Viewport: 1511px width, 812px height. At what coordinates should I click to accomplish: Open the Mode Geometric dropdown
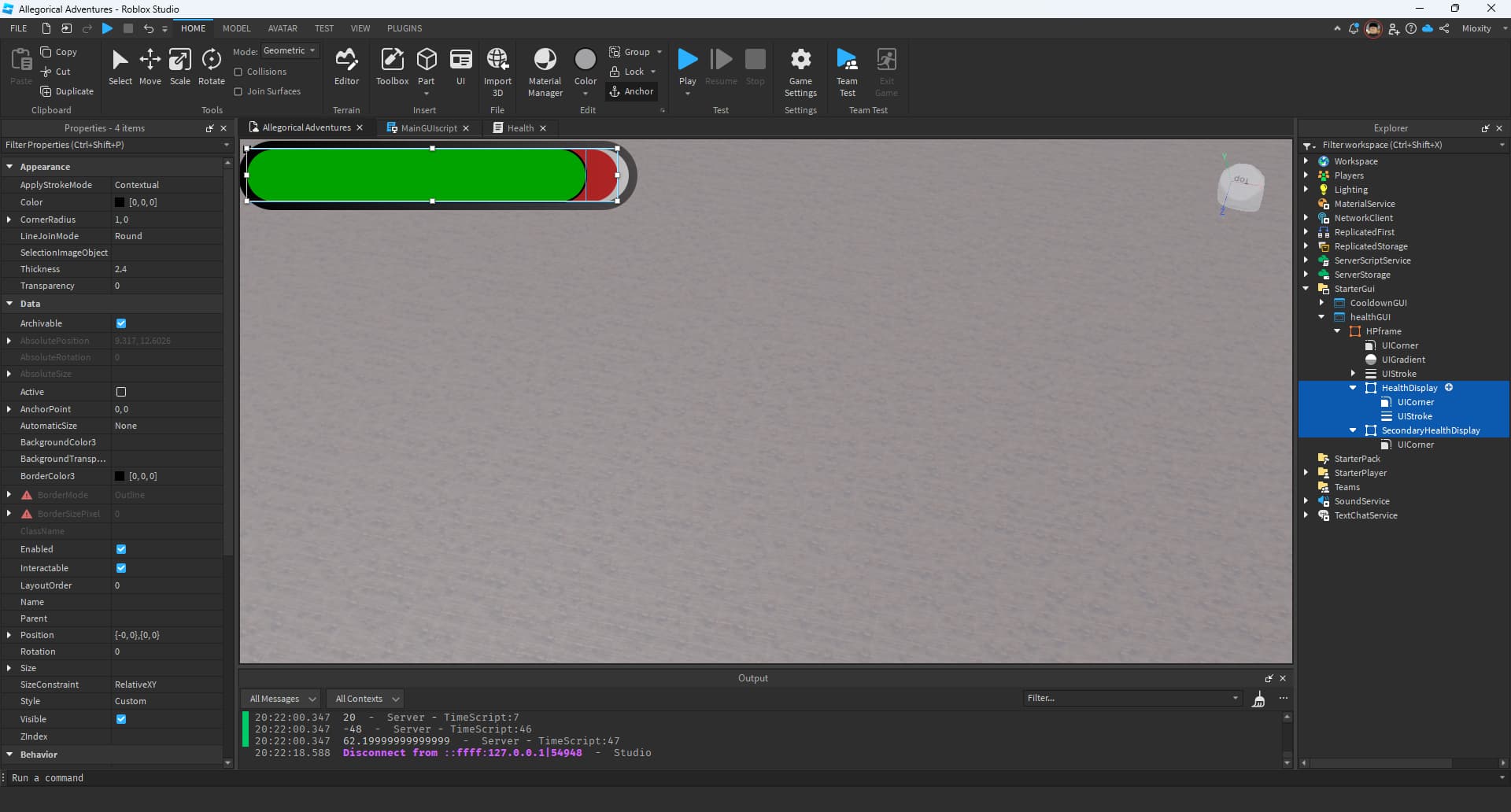(x=289, y=51)
